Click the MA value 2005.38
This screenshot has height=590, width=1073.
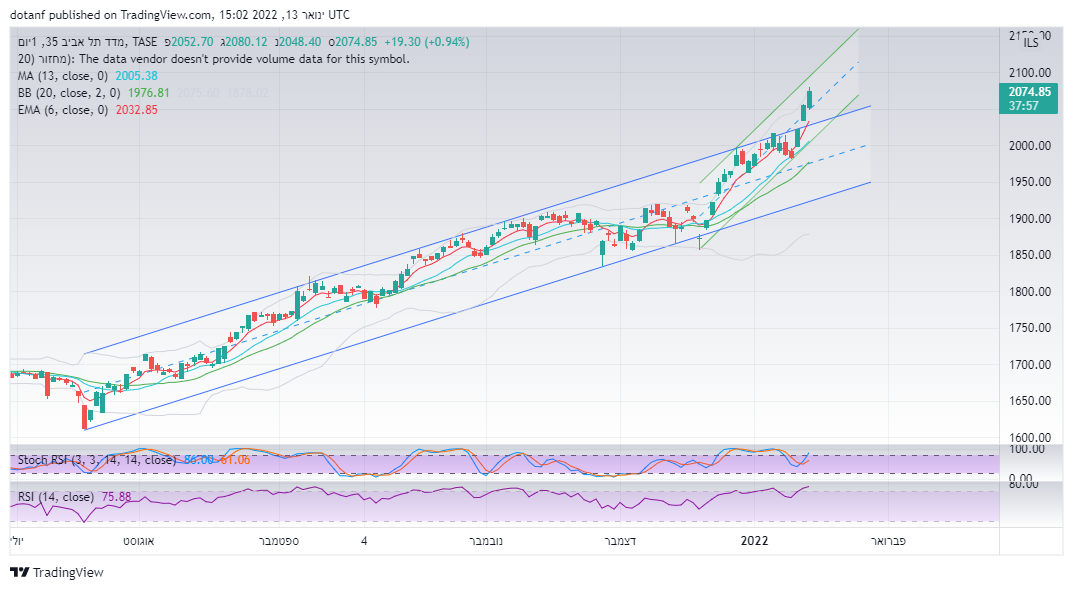136,76
